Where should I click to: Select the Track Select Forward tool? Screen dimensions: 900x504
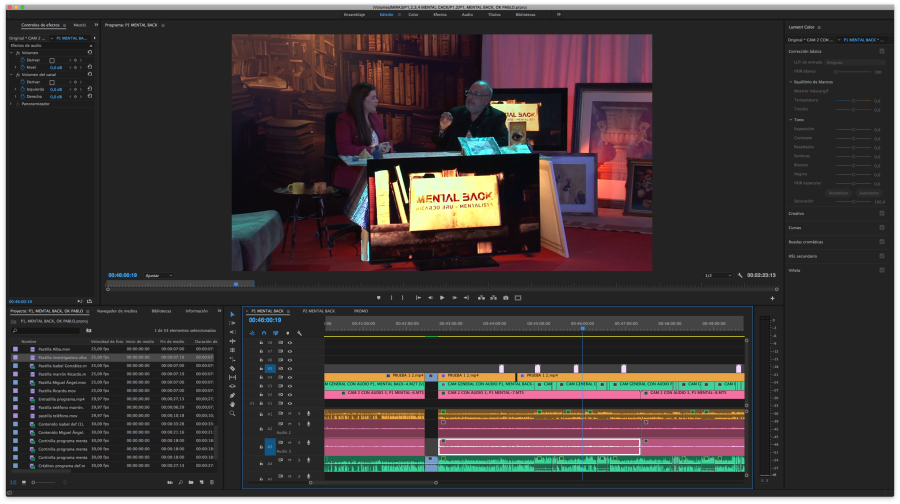pos(232,323)
